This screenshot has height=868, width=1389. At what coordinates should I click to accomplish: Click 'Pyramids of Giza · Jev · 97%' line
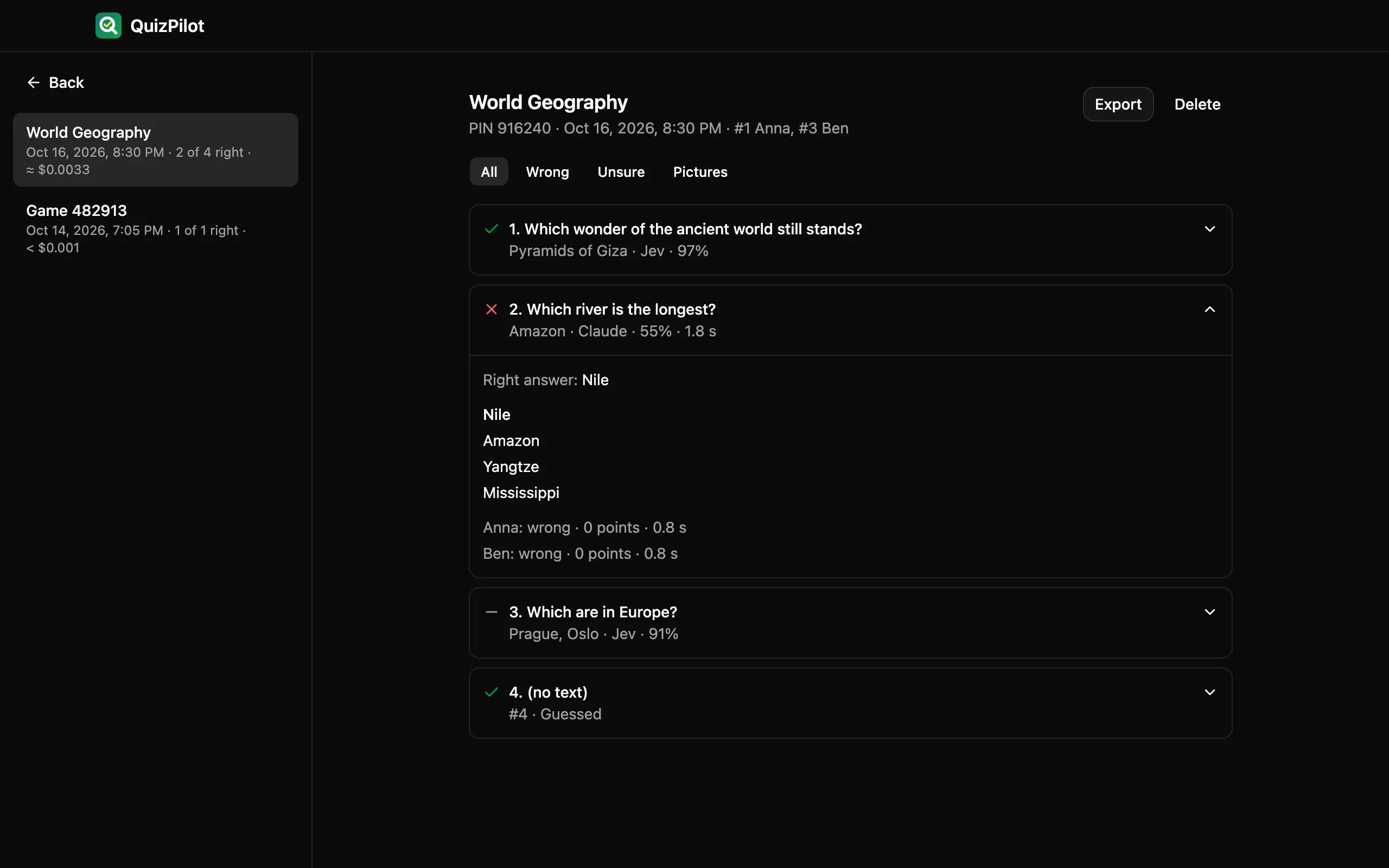(x=608, y=251)
